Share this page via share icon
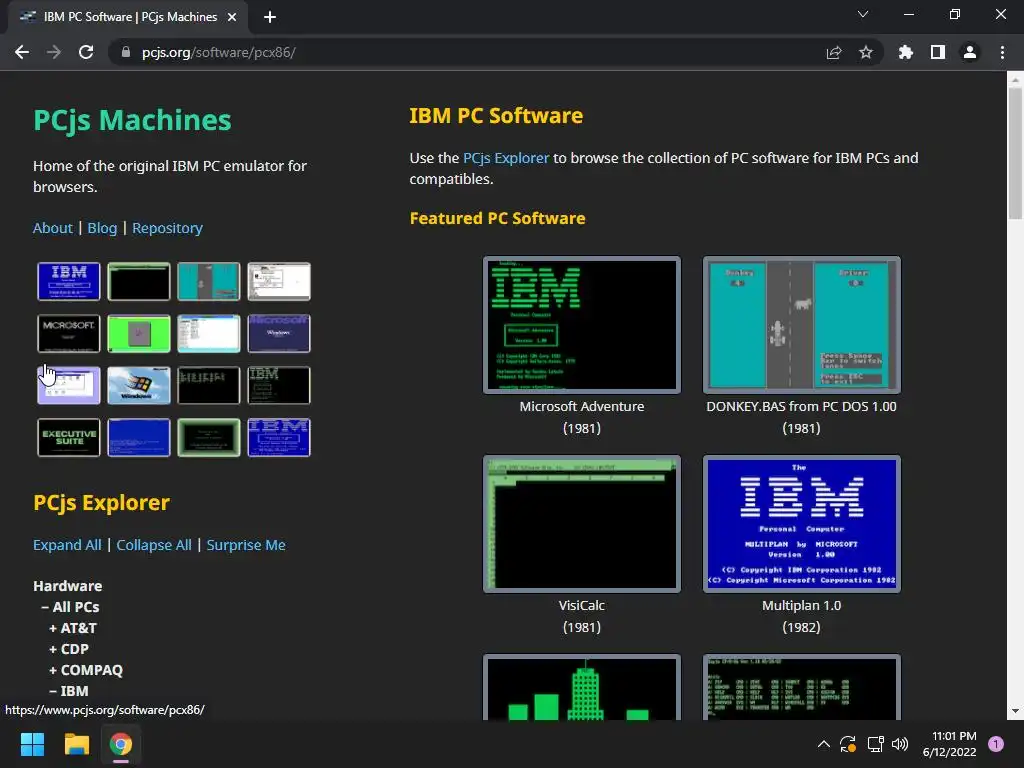Image resolution: width=1024 pixels, height=768 pixels. tap(833, 52)
